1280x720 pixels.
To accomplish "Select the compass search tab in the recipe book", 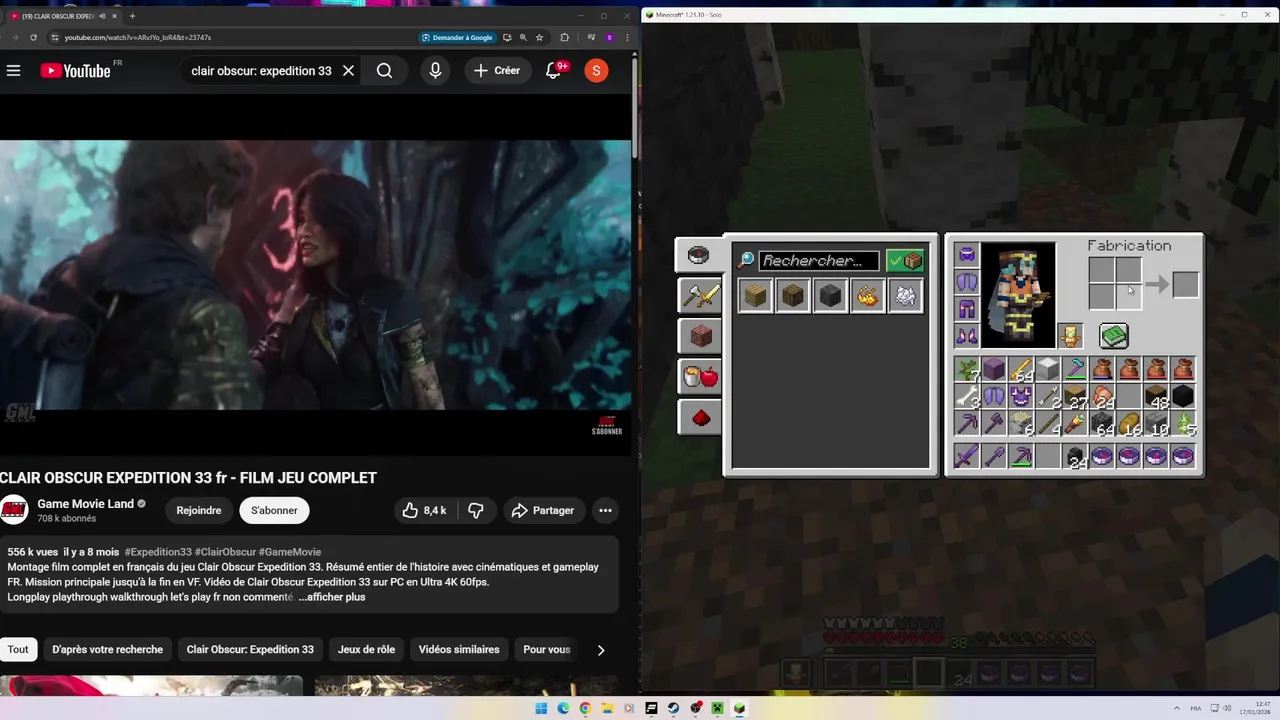I will click(699, 255).
